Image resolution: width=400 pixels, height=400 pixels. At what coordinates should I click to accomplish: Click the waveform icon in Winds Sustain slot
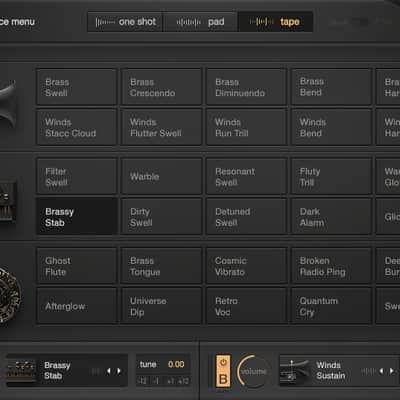click(369, 371)
